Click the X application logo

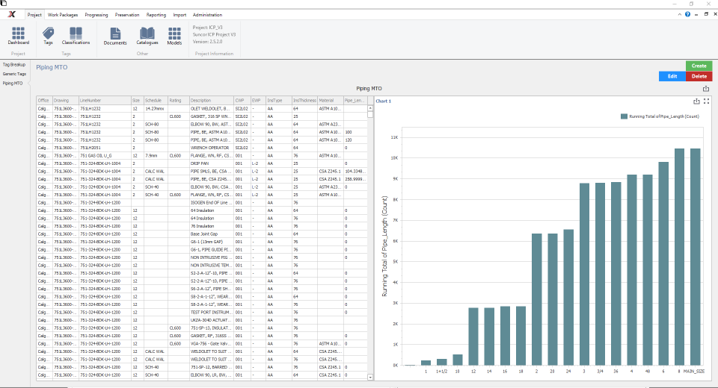[12, 14]
